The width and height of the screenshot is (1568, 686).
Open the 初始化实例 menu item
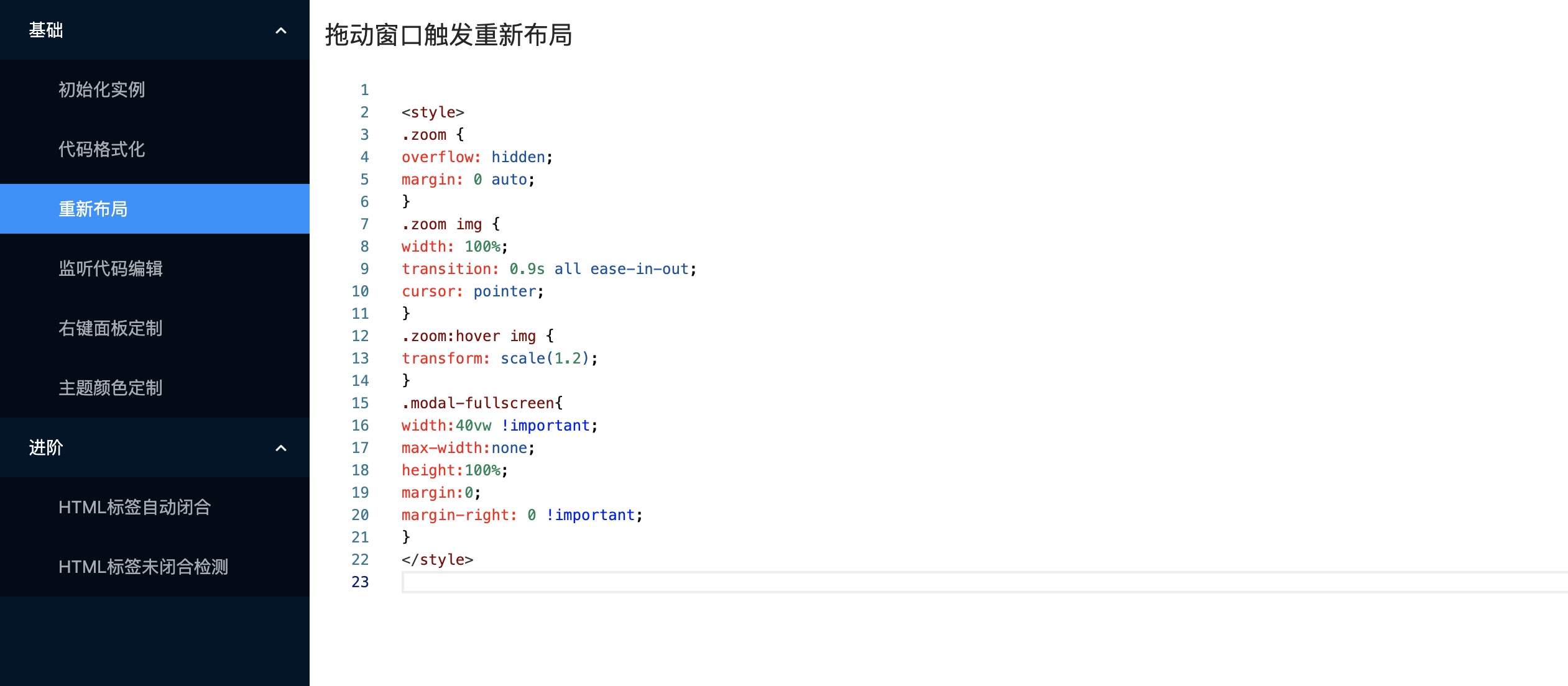[102, 89]
